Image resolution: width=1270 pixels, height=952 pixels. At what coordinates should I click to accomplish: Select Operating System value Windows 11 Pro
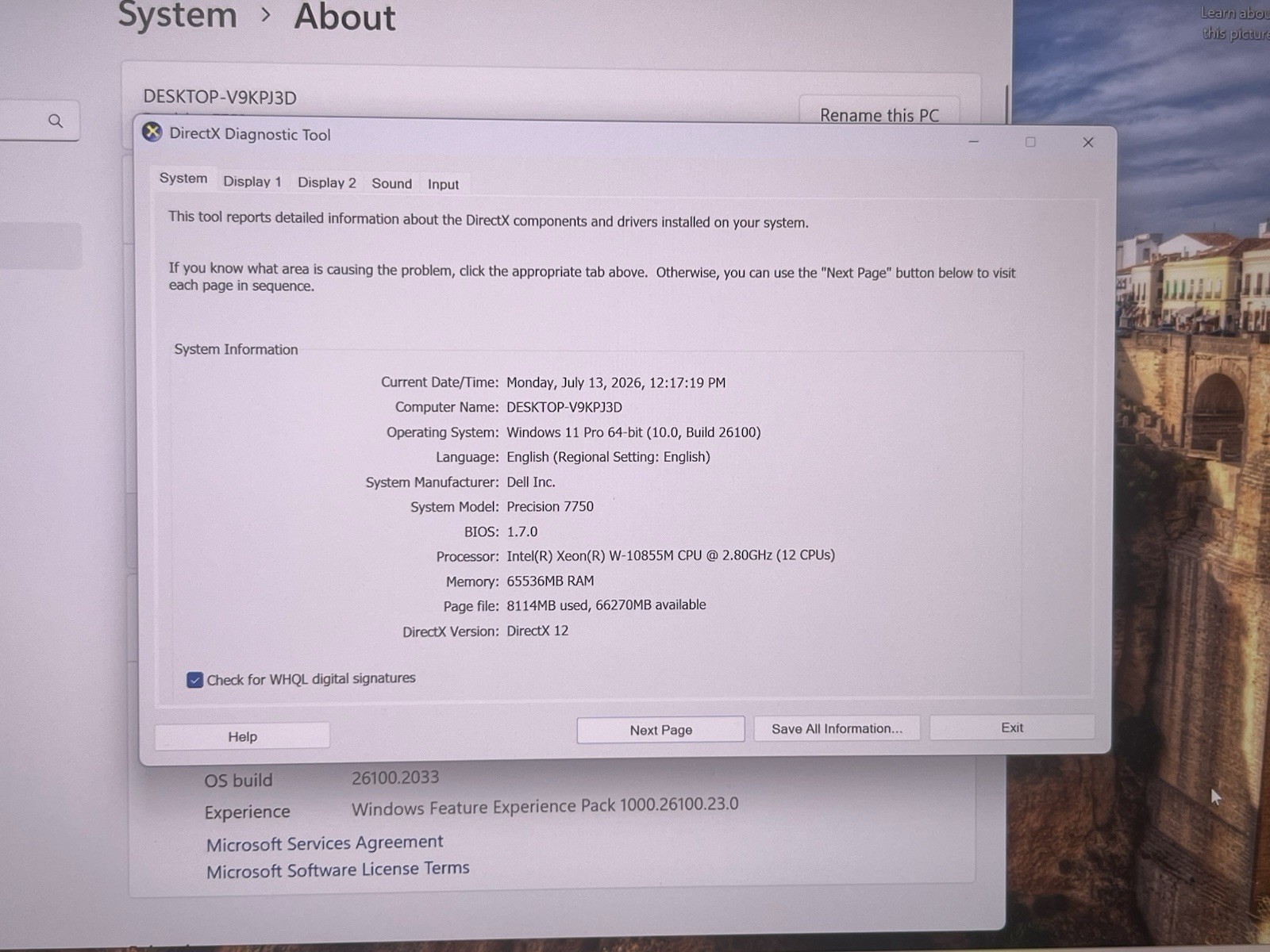coord(633,432)
